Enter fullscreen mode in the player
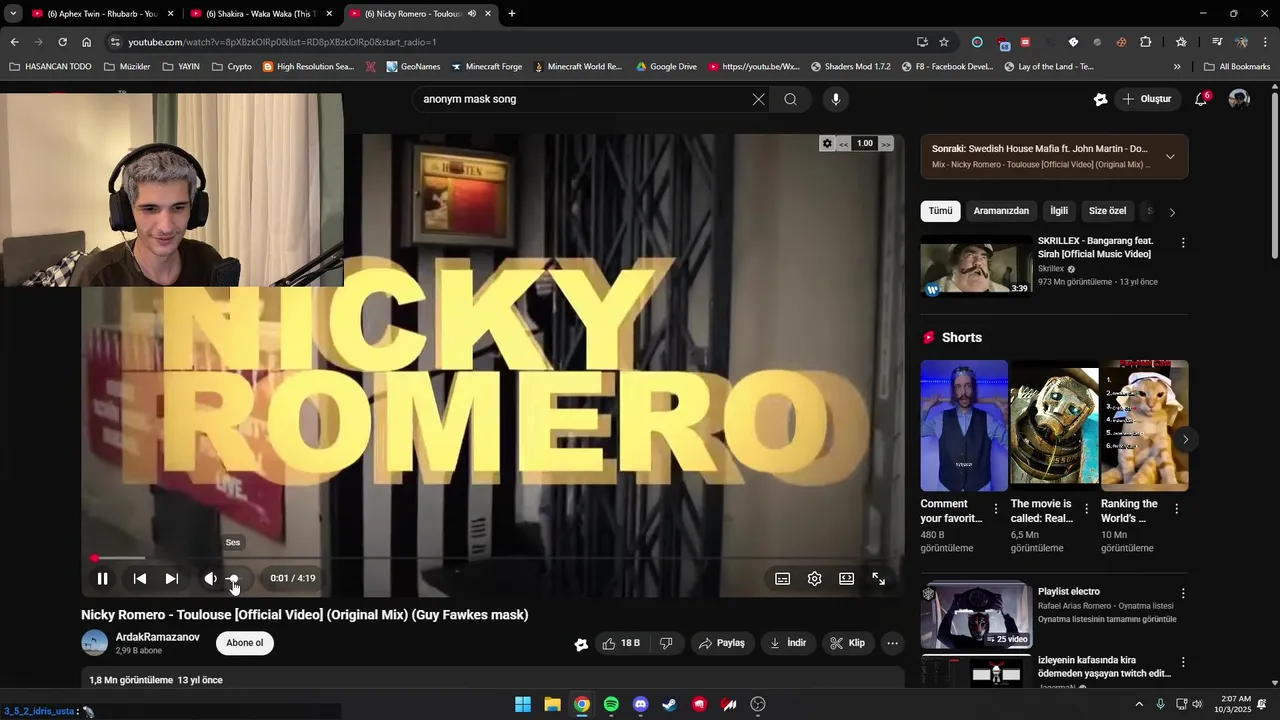Image resolution: width=1280 pixels, height=720 pixels. pos(879,578)
